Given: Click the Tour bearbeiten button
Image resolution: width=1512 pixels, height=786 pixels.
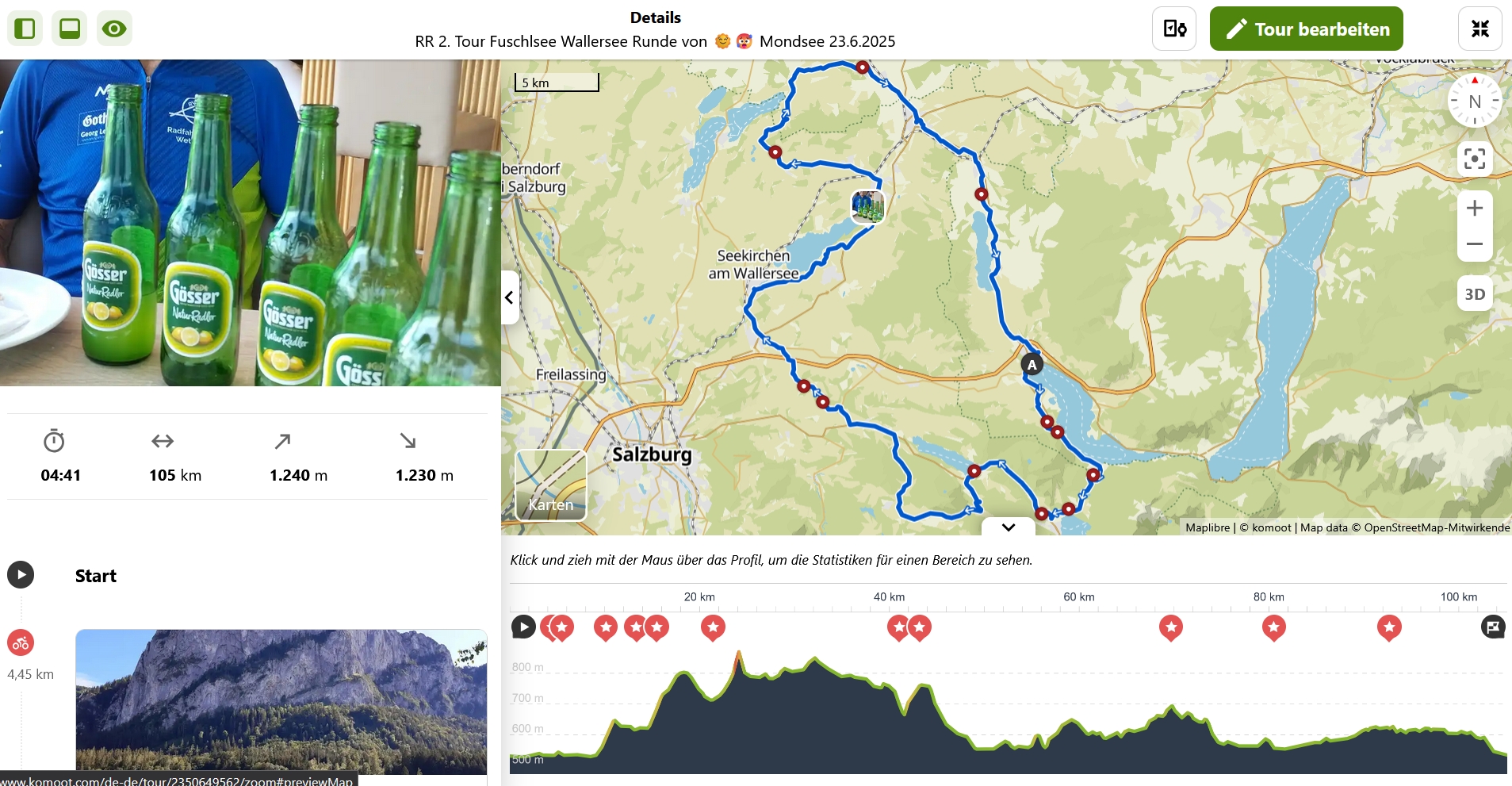Looking at the screenshot, I should pyautogui.click(x=1306, y=29).
